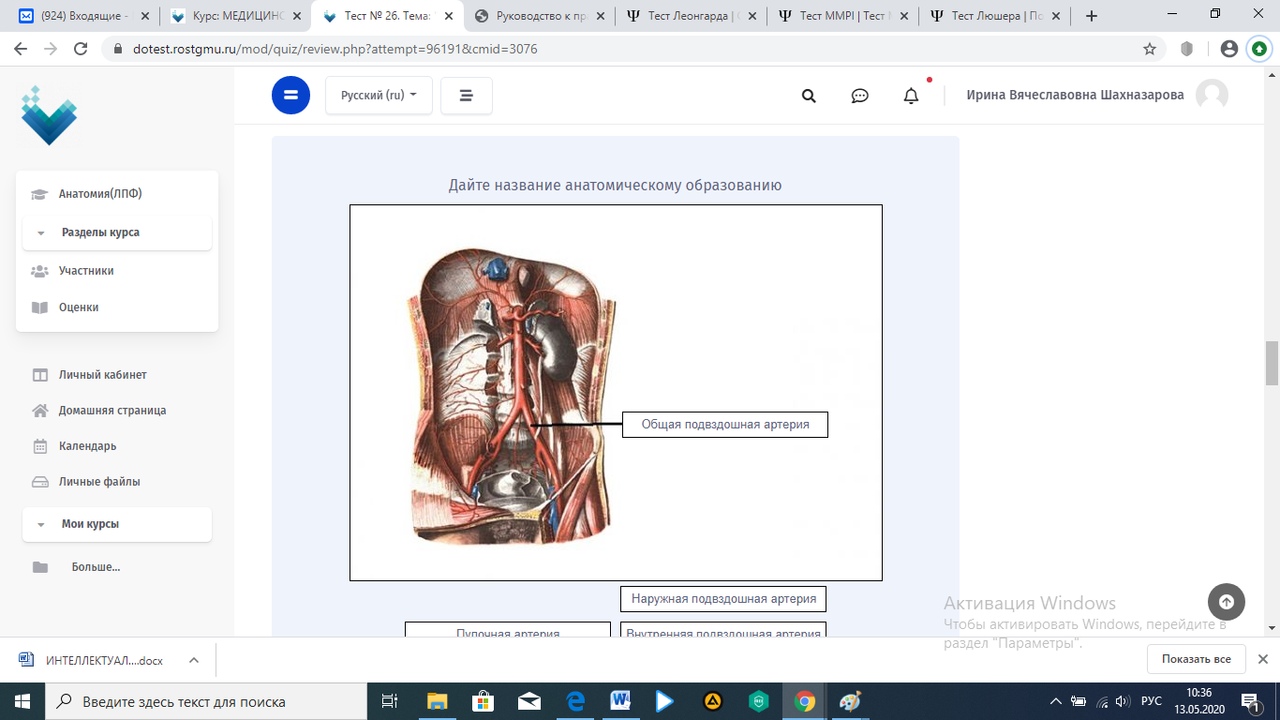Reload the page in the browser
1280x720 pixels.
point(81,48)
